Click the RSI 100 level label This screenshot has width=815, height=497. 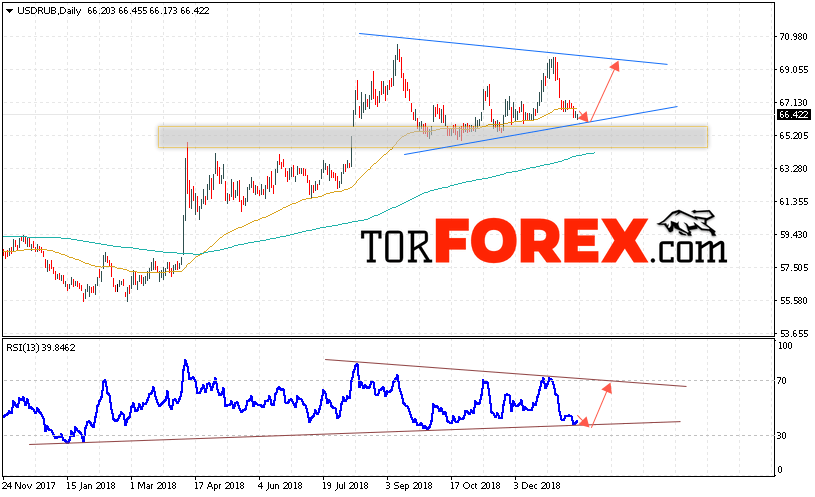pos(785,346)
